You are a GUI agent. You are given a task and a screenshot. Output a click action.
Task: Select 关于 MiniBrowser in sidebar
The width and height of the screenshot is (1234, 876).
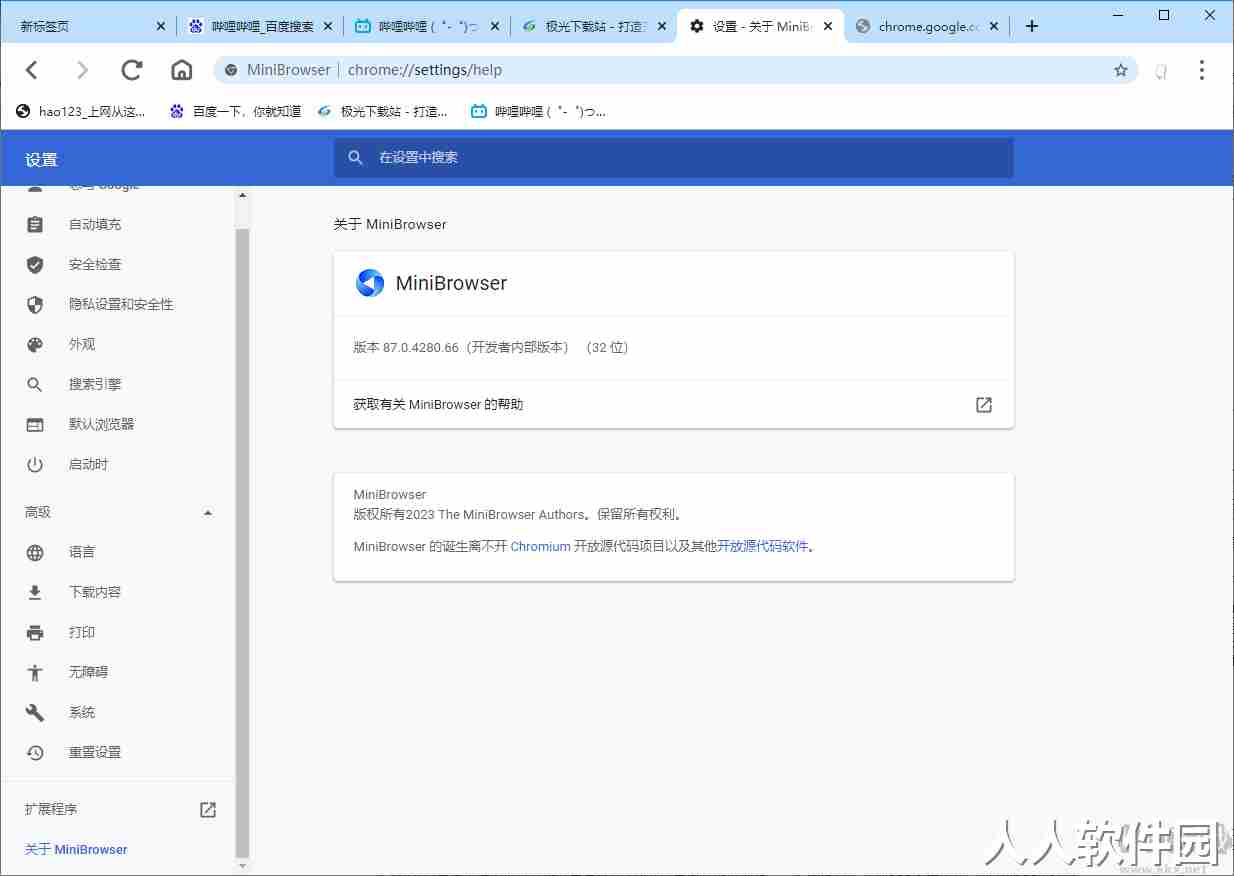[x=76, y=849]
